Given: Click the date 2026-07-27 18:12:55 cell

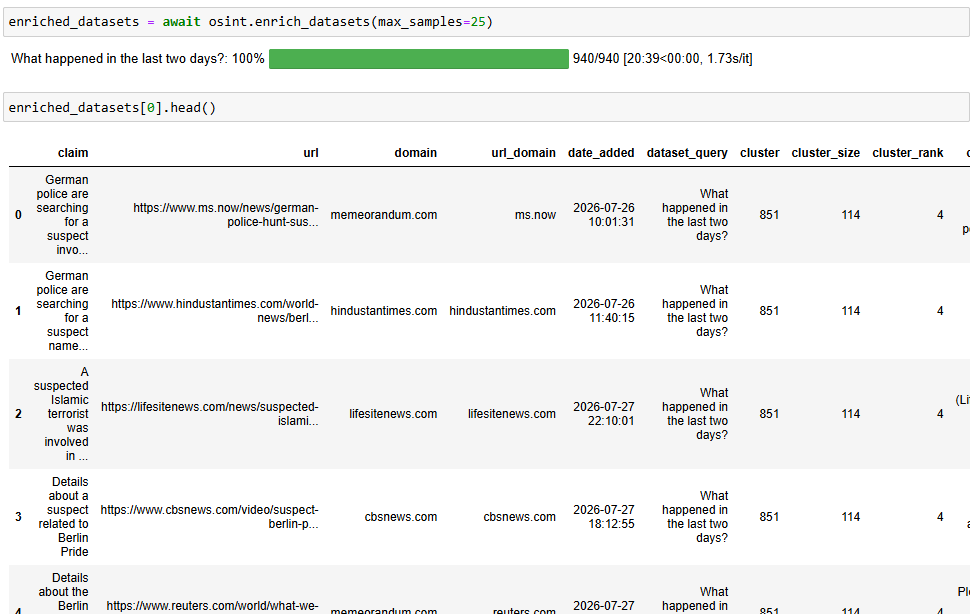Looking at the screenshot, I should [x=604, y=517].
